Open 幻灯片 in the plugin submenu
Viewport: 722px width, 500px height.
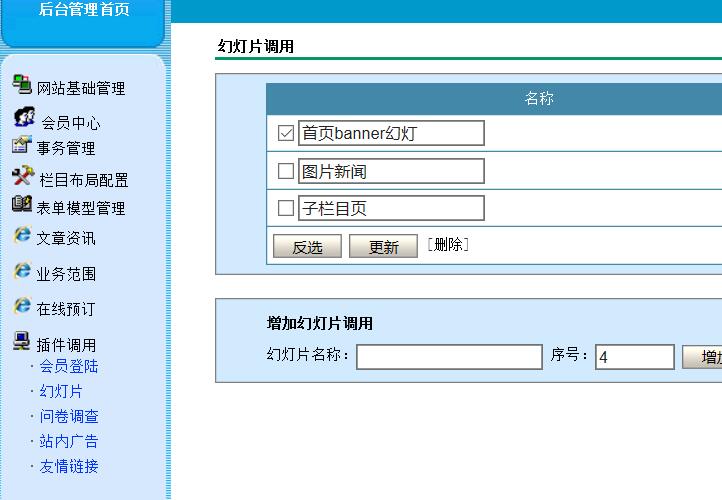pos(61,391)
